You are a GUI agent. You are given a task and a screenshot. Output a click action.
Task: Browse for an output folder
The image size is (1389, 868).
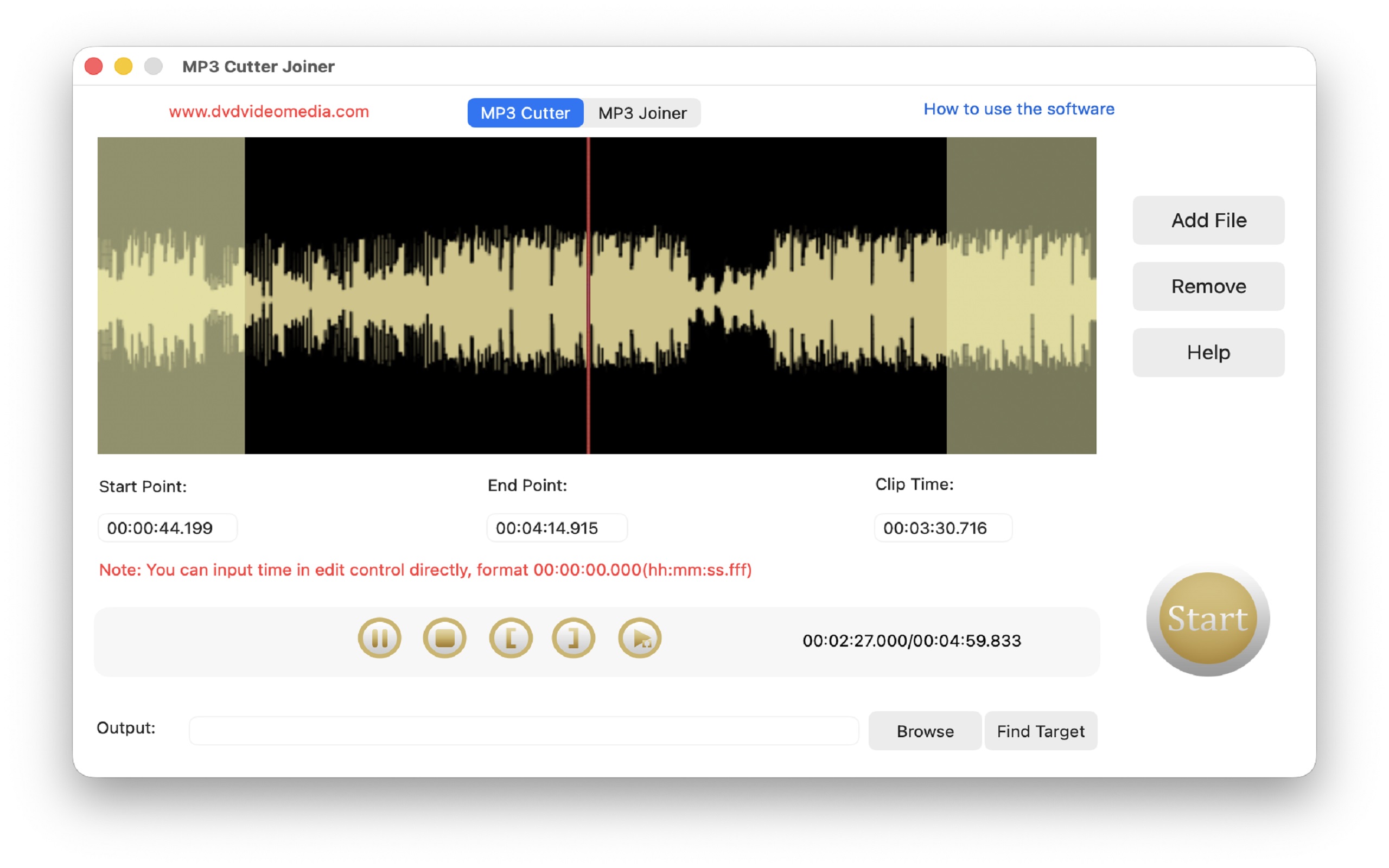click(924, 731)
